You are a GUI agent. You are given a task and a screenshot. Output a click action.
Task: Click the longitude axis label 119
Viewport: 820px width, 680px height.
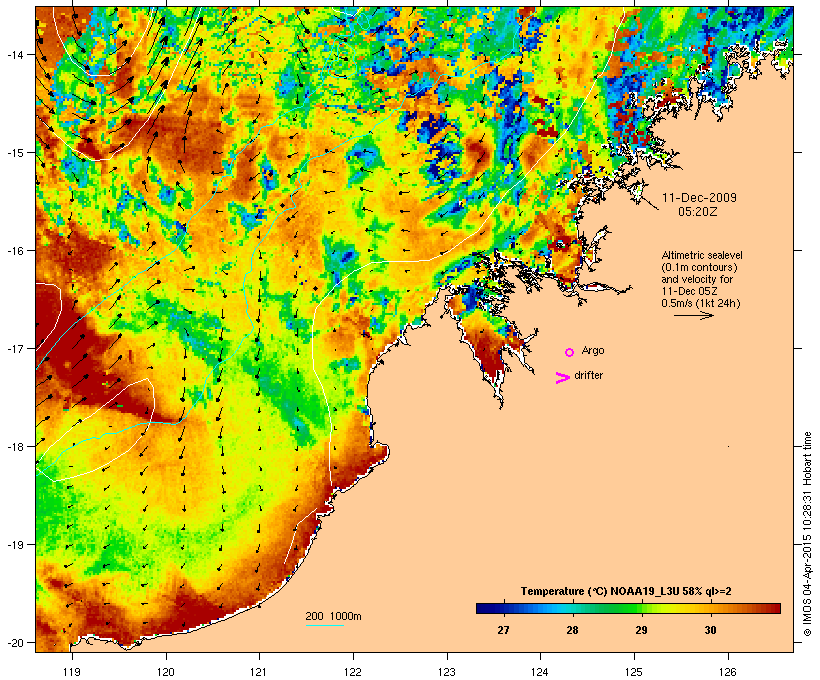pos(72,672)
